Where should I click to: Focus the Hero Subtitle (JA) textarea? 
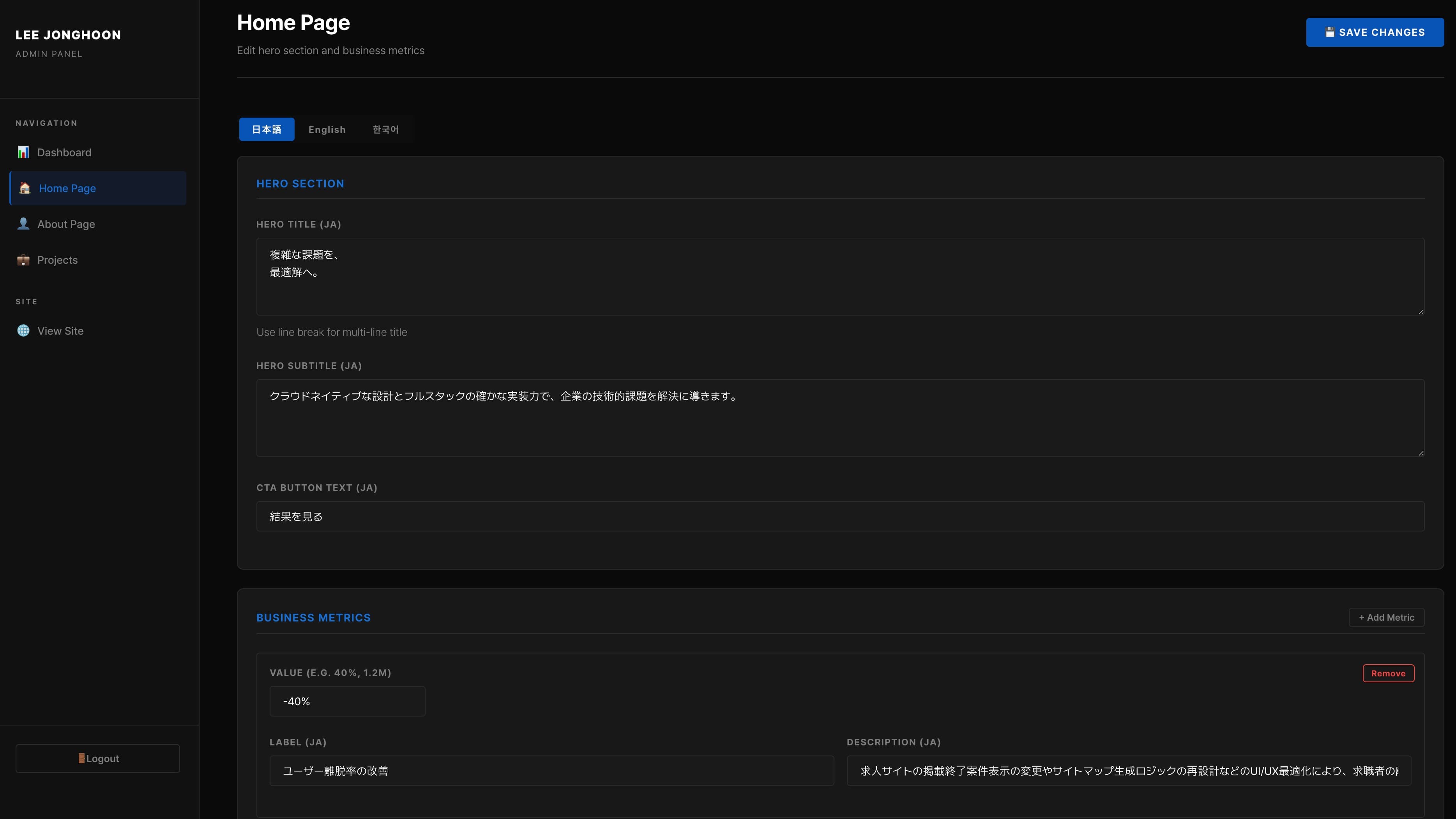pos(840,418)
